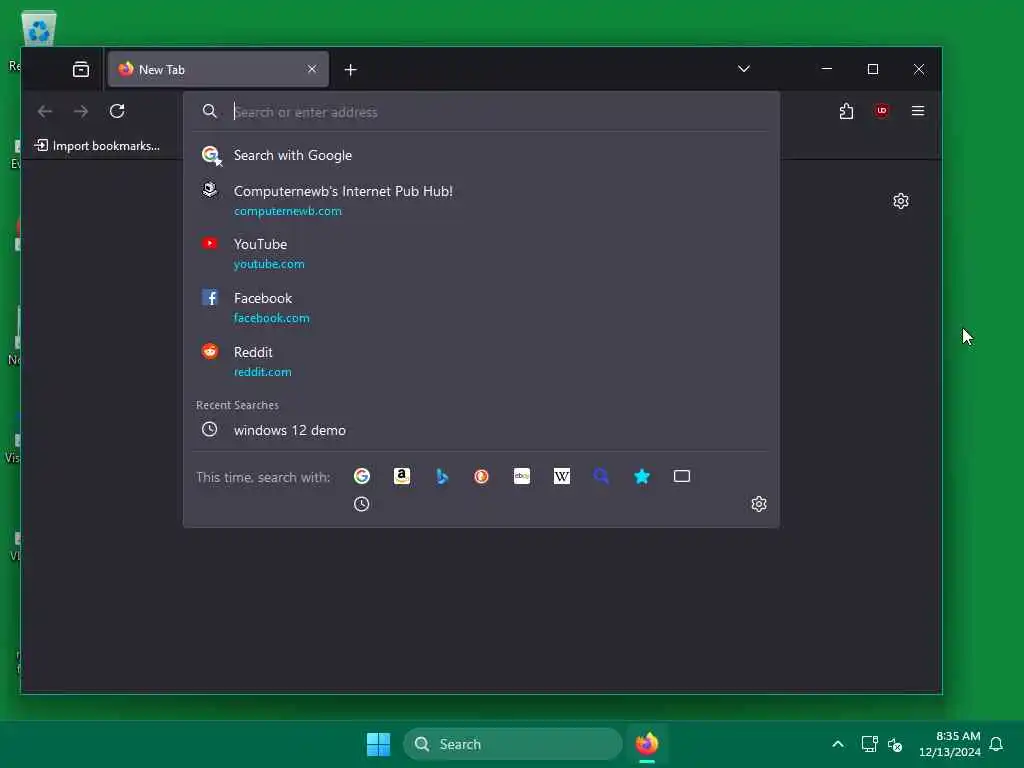
Task: Open clock showing 8:35 AM
Action: pyautogui.click(x=950, y=744)
